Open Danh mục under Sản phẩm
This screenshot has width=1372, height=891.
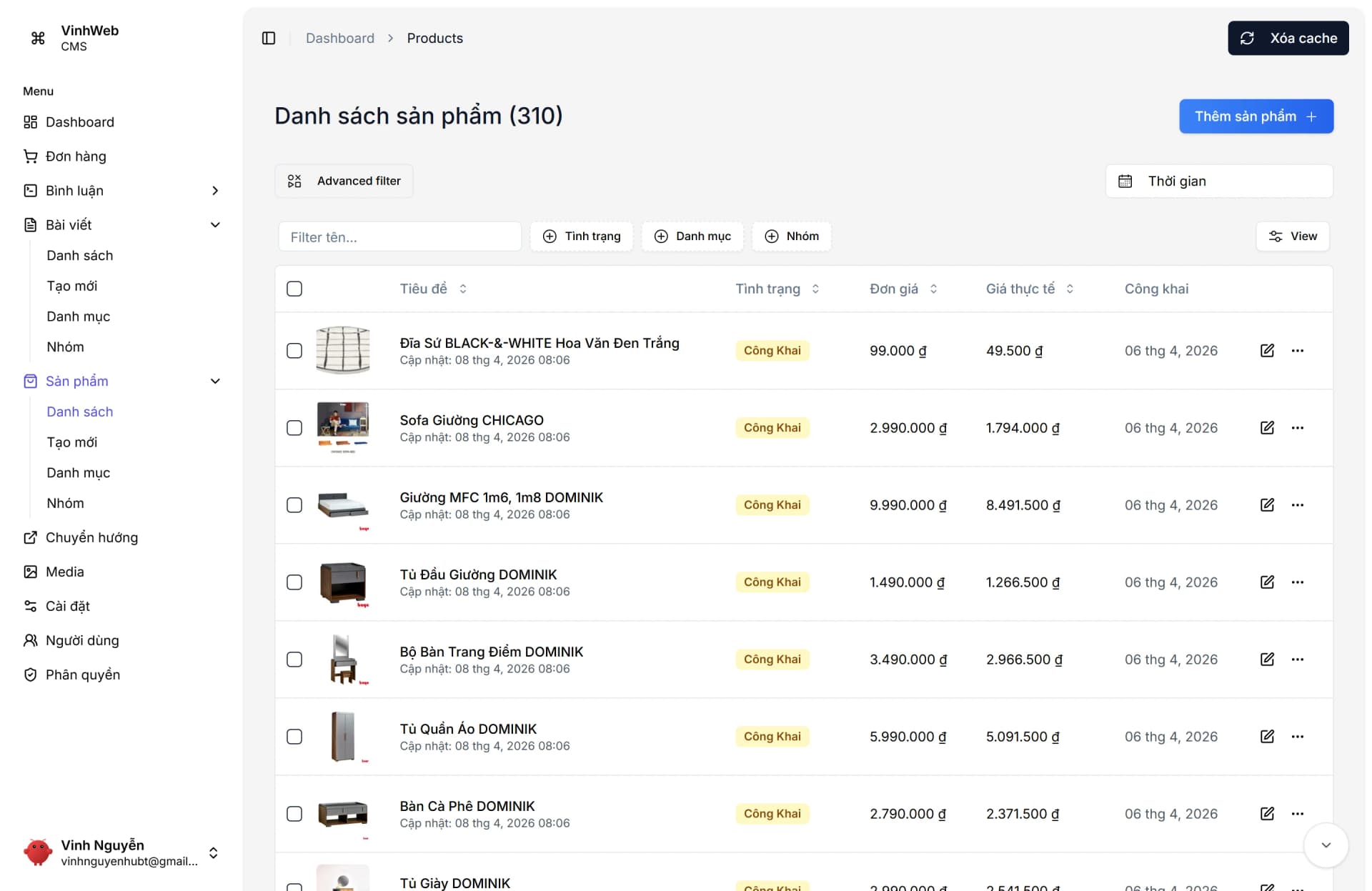(79, 472)
